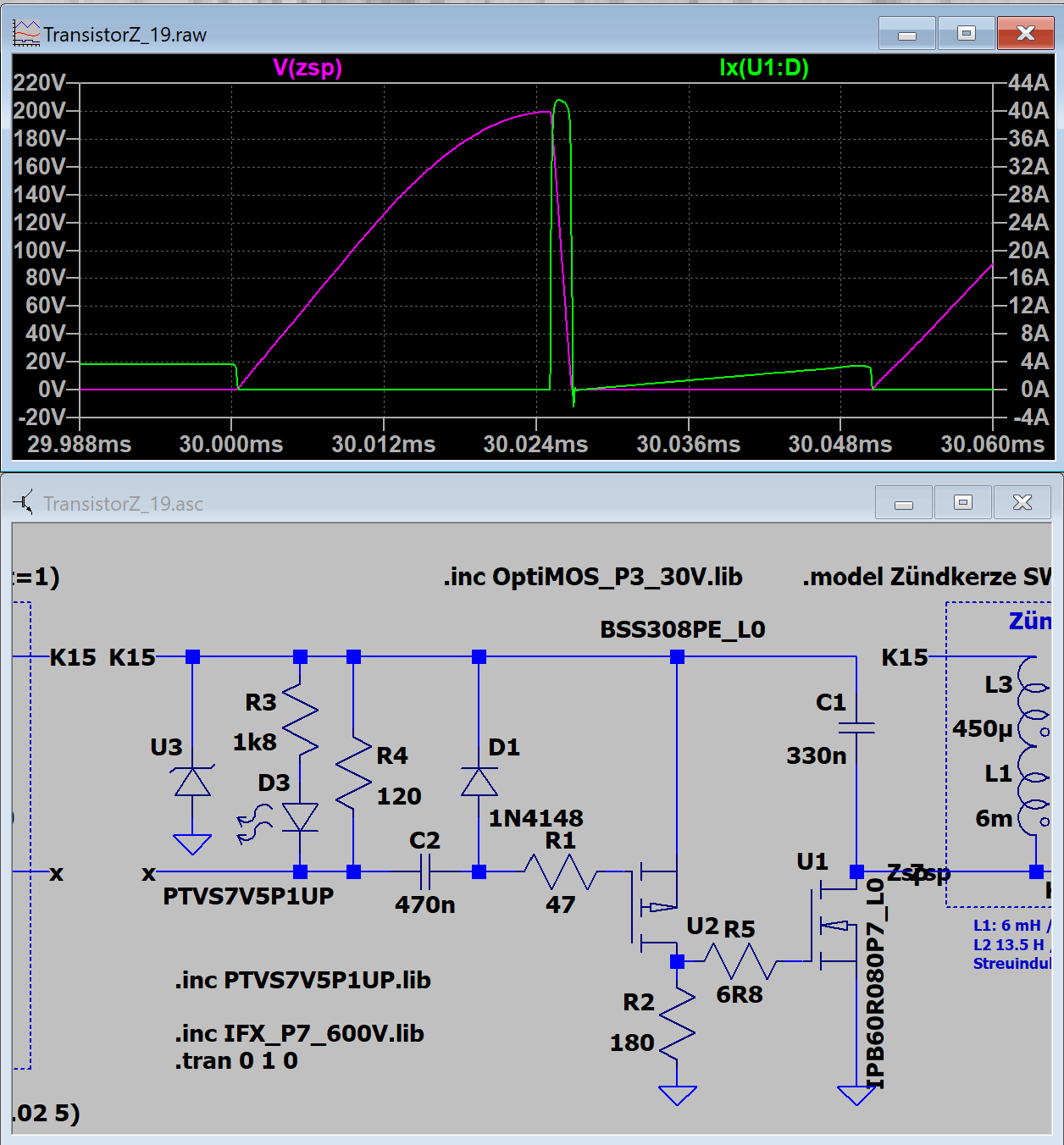
Task: Click the time axis at 30.024ms
Action: [x=535, y=444]
